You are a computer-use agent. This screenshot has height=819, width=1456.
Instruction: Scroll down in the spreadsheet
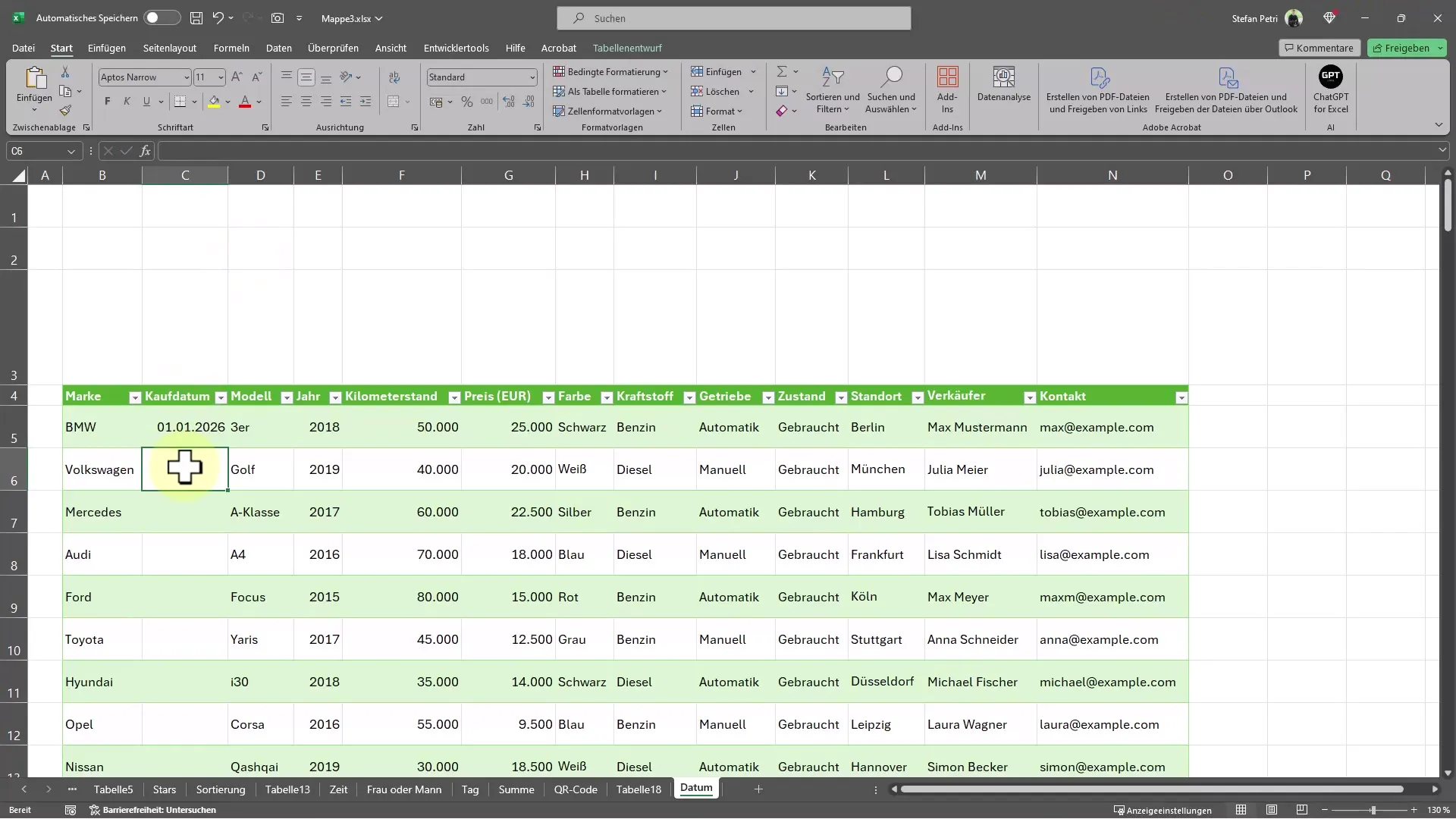1449,769
